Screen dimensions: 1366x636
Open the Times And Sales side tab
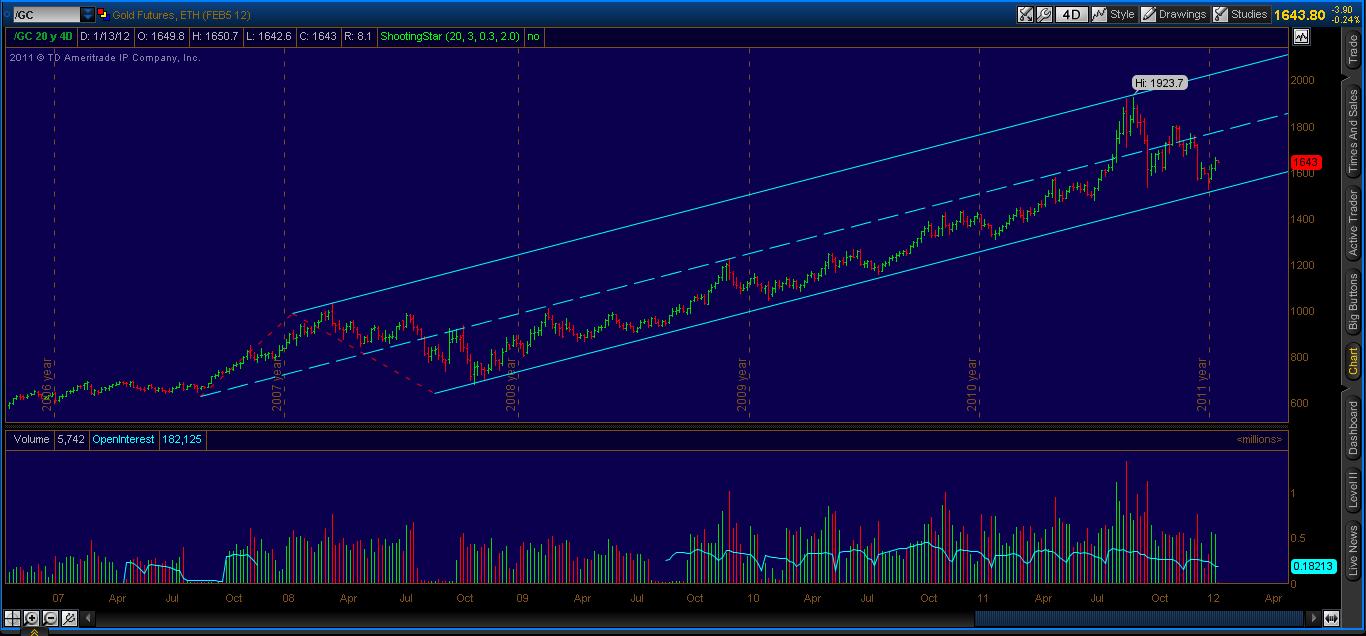point(1354,131)
